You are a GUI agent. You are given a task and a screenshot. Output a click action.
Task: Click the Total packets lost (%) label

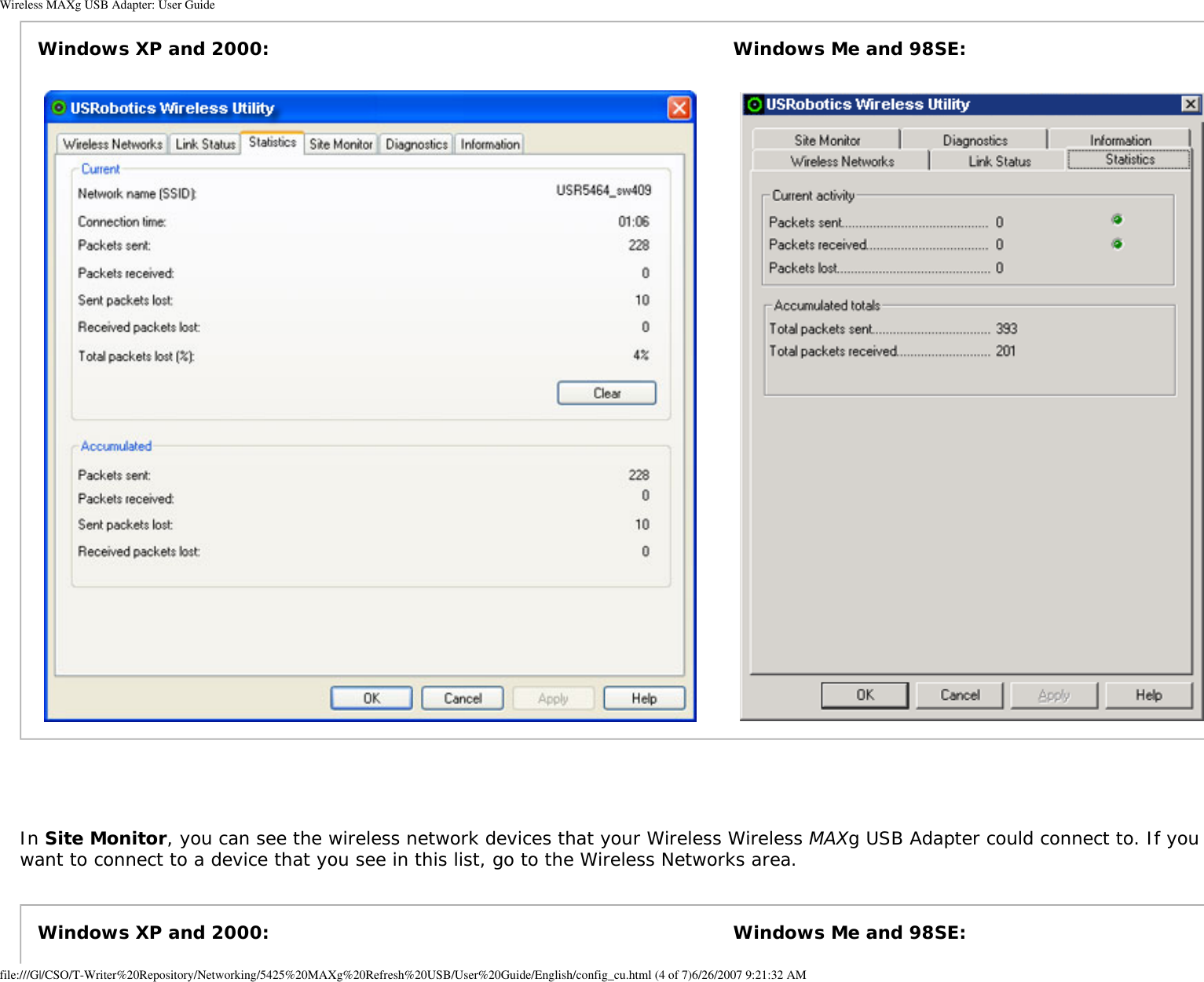136,356
